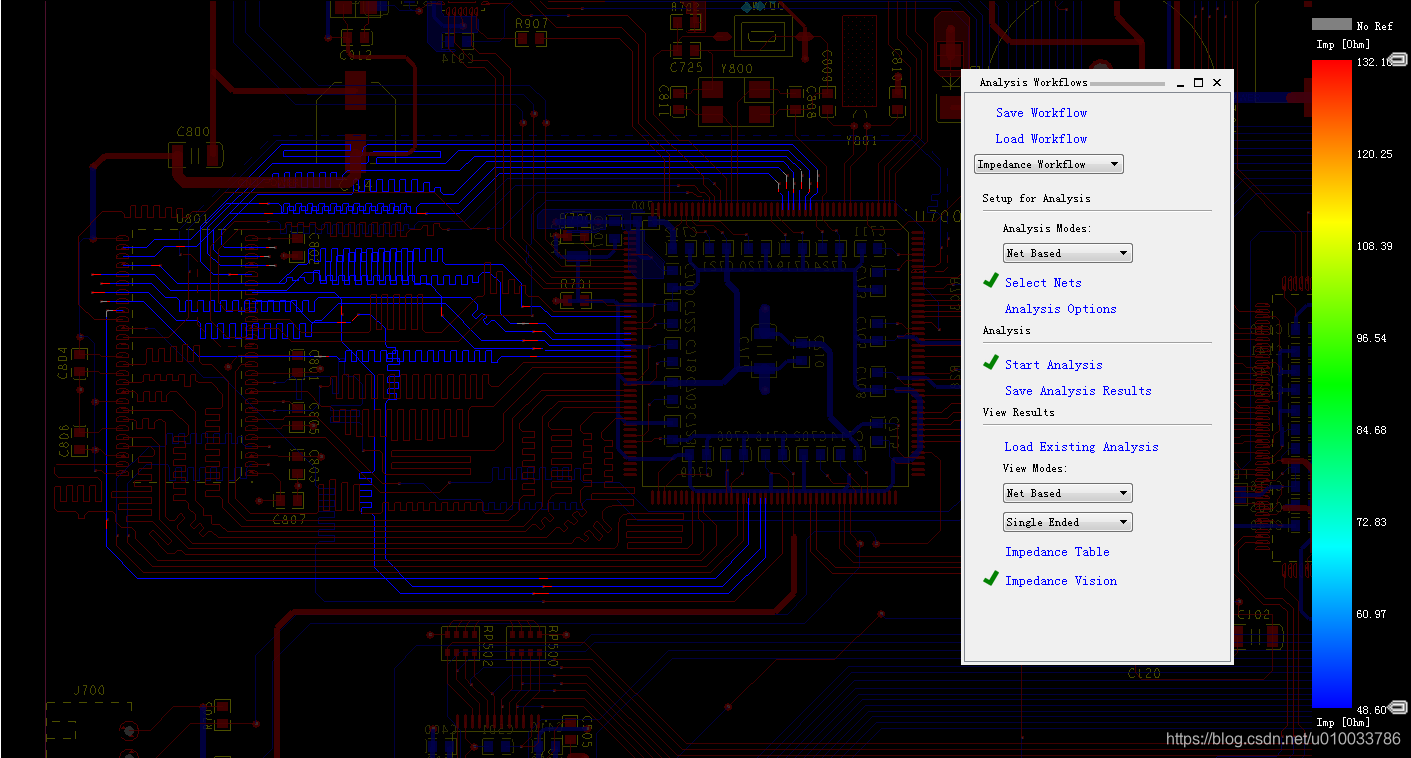1411x758 pixels.
Task: Expand the Analysis Modes Net Based dropdown
Action: (x=1067, y=253)
